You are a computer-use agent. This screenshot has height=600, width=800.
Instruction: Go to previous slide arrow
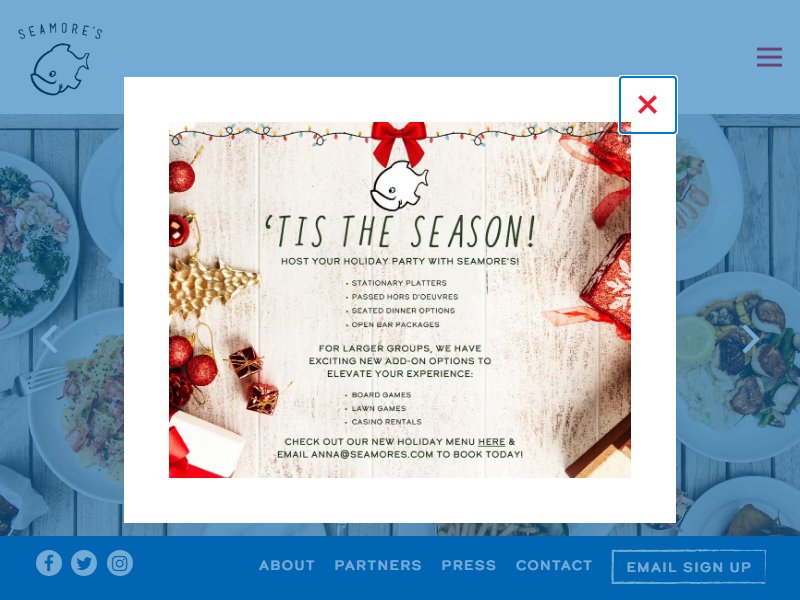(x=49, y=339)
